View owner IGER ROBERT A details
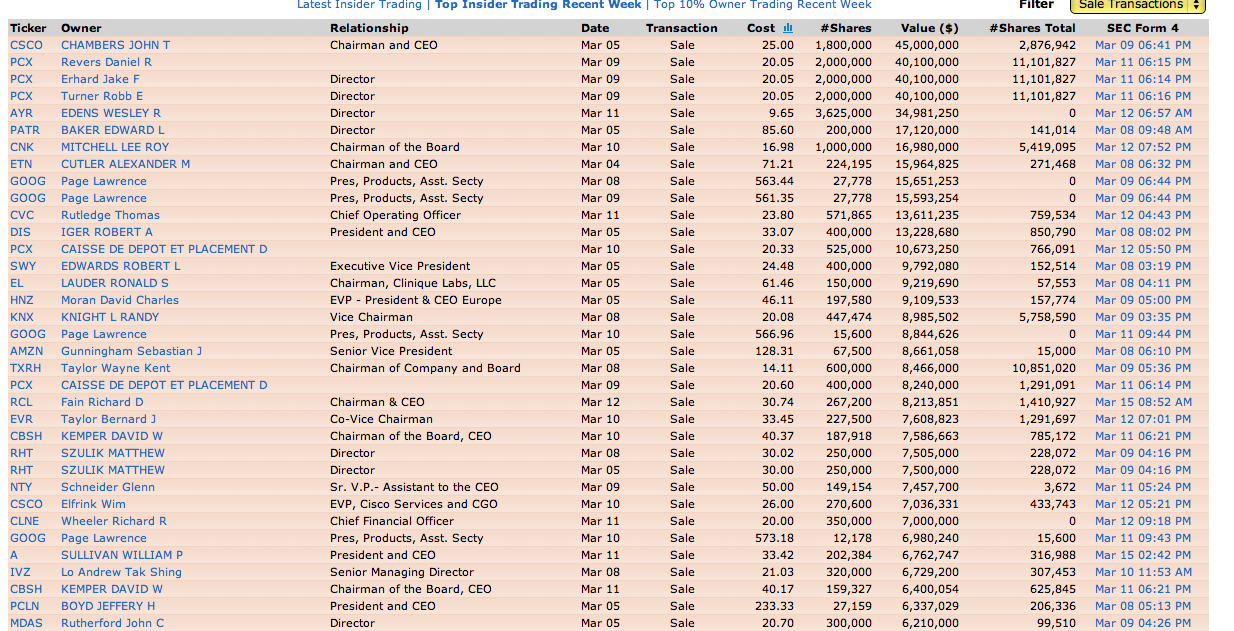This screenshot has width=1234, height=631. coord(106,232)
